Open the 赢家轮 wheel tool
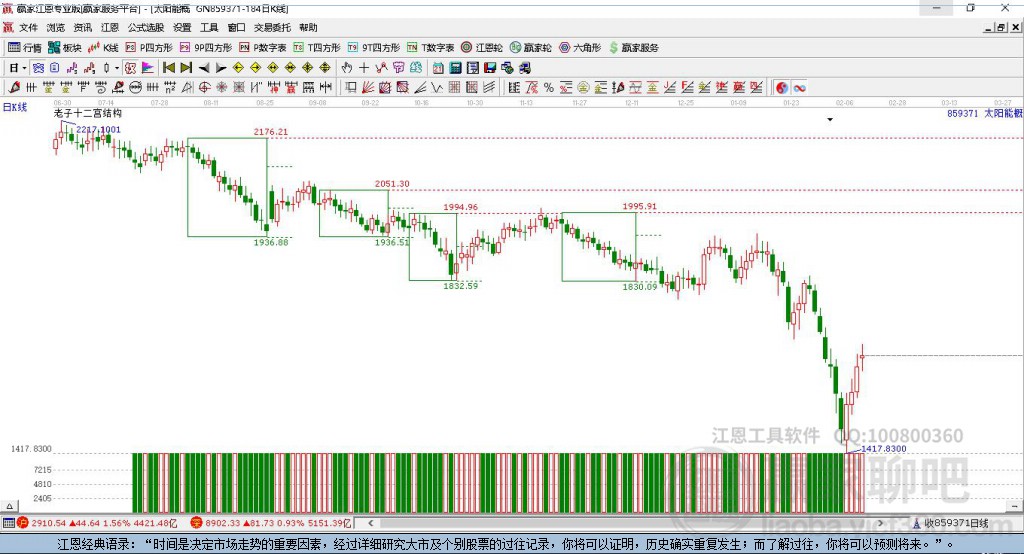Viewport: 1024px width, 554px height. (531, 48)
